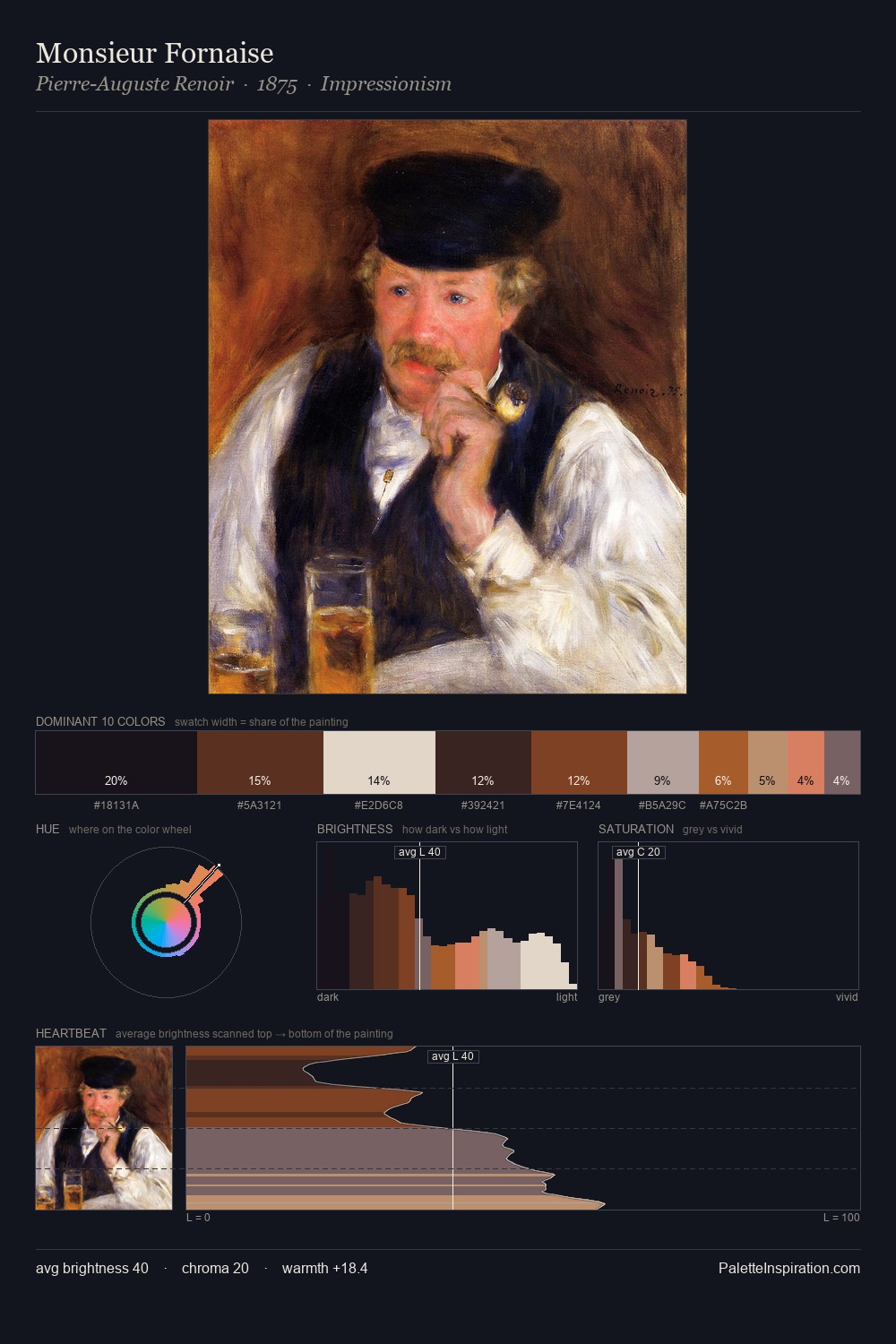Click the 'HEARTBEAT' section heading

click(x=71, y=1033)
